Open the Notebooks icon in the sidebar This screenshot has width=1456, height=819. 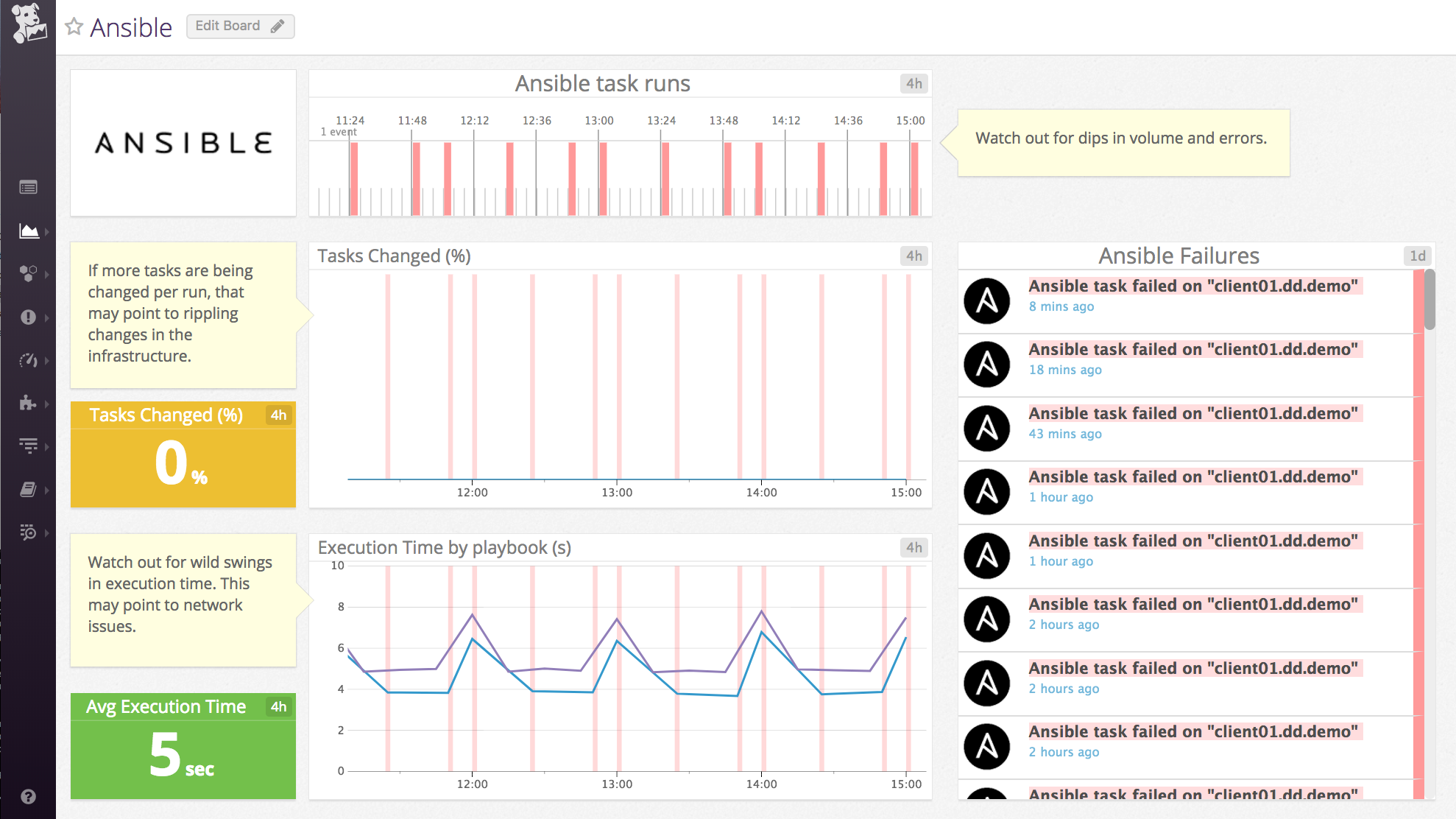pos(28,490)
